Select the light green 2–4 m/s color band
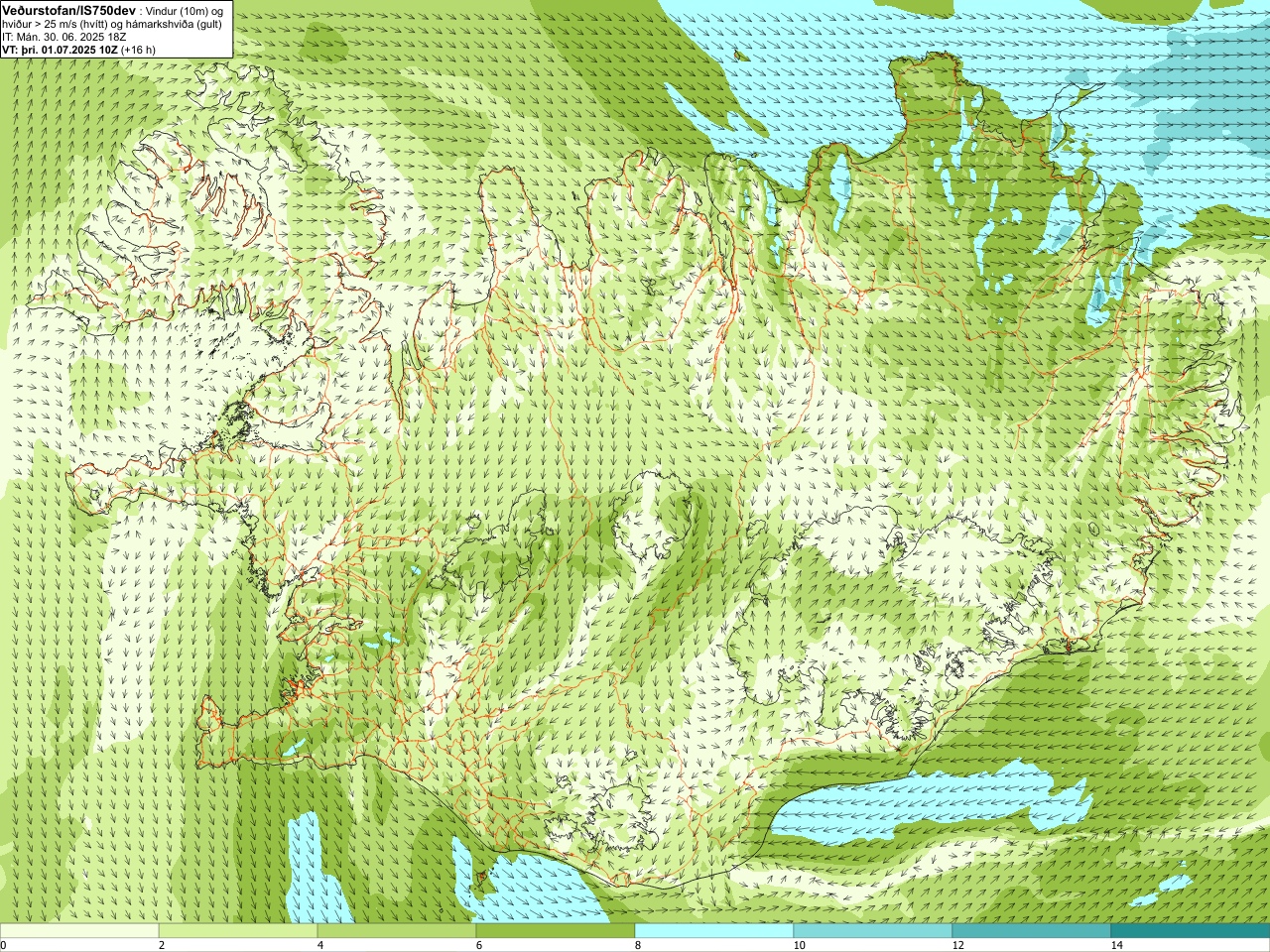1270x952 pixels. [238, 931]
